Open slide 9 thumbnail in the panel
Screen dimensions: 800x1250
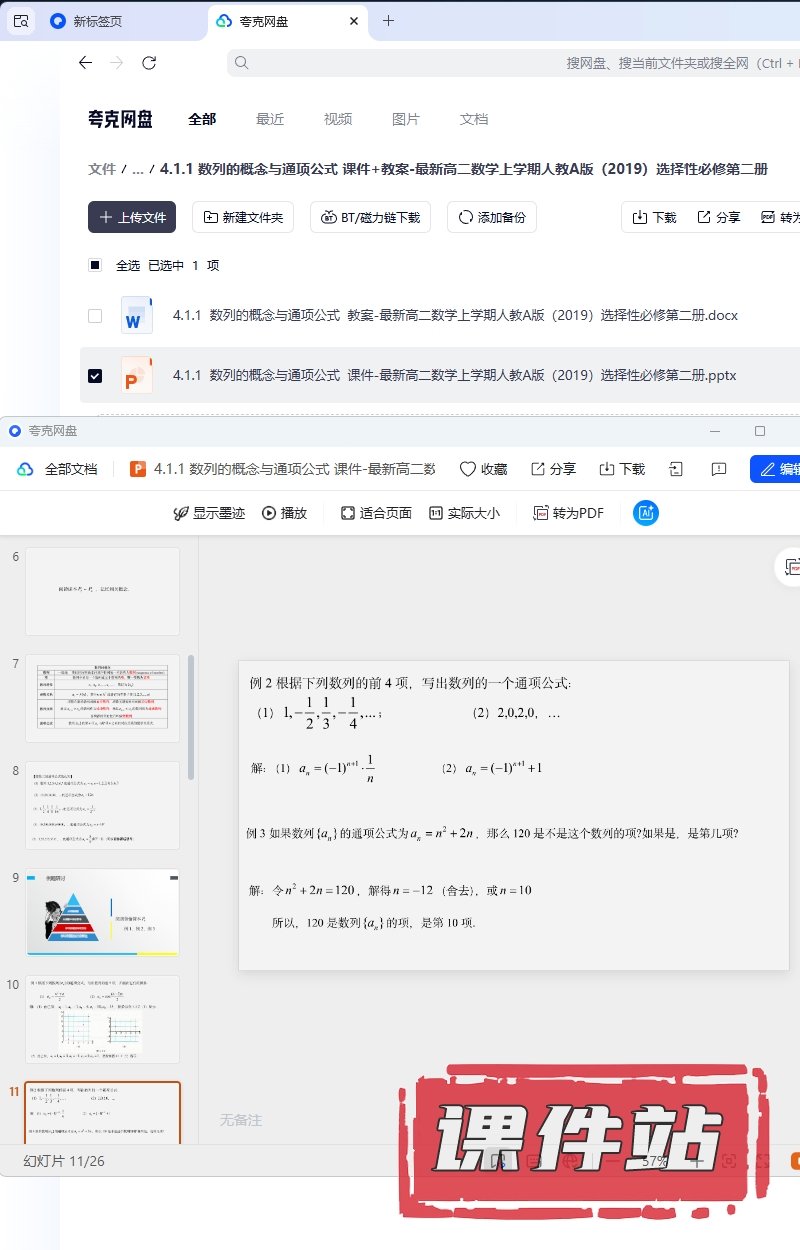[102, 912]
